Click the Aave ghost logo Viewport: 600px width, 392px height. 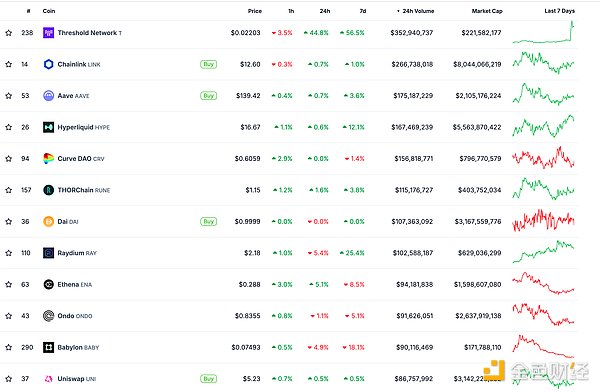pyautogui.click(x=48, y=96)
